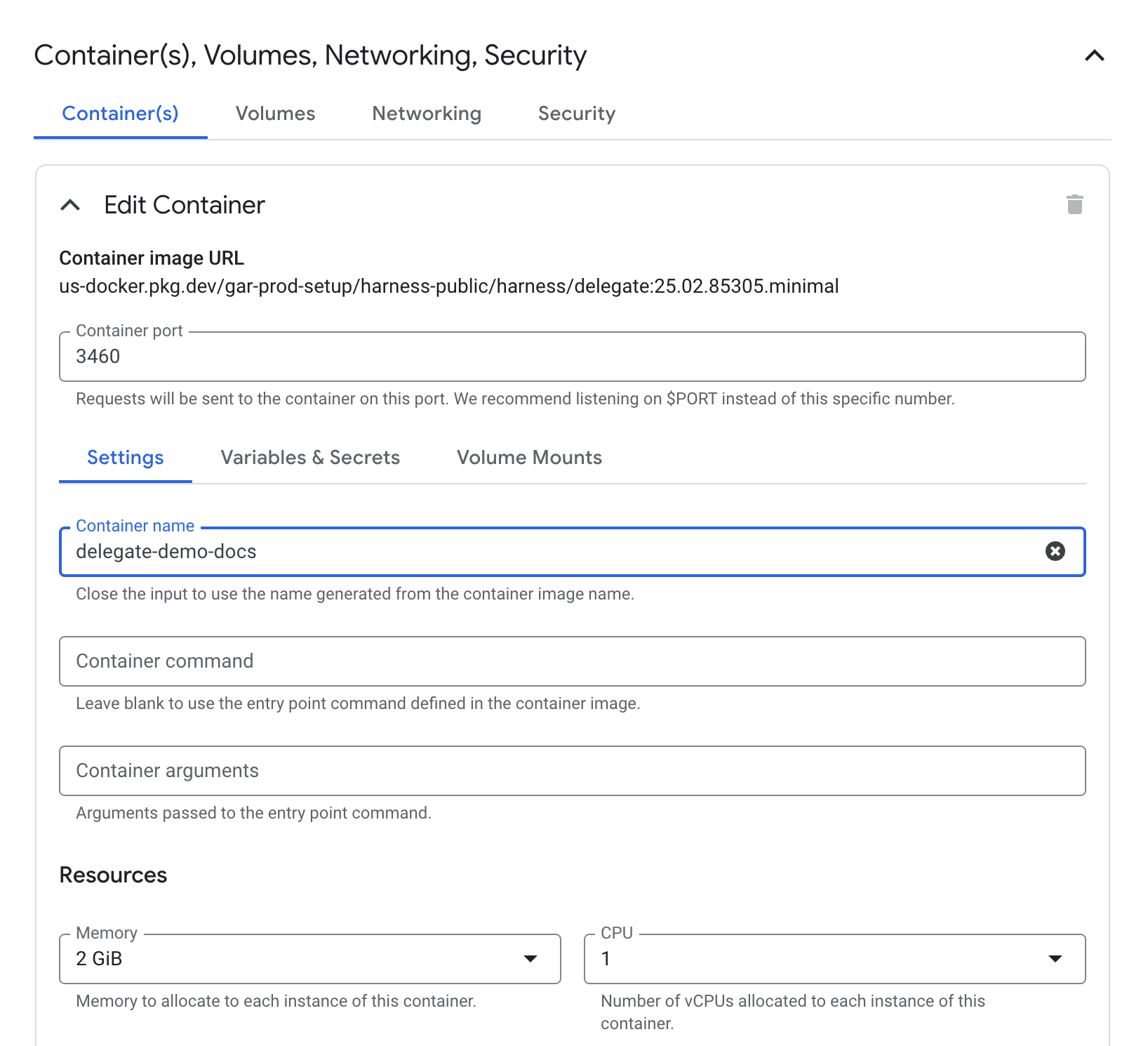Go to the Security tab
This screenshot has width=1148, height=1046.
coord(576,114)
